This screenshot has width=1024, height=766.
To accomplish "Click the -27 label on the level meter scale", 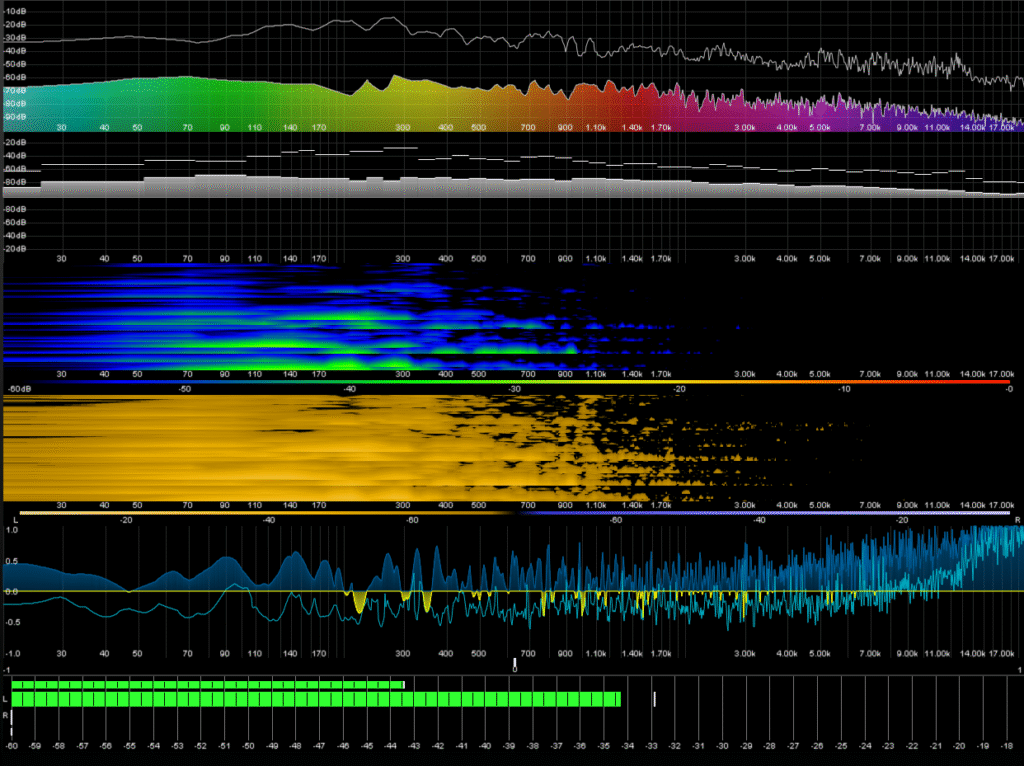I will click(793, 746).
